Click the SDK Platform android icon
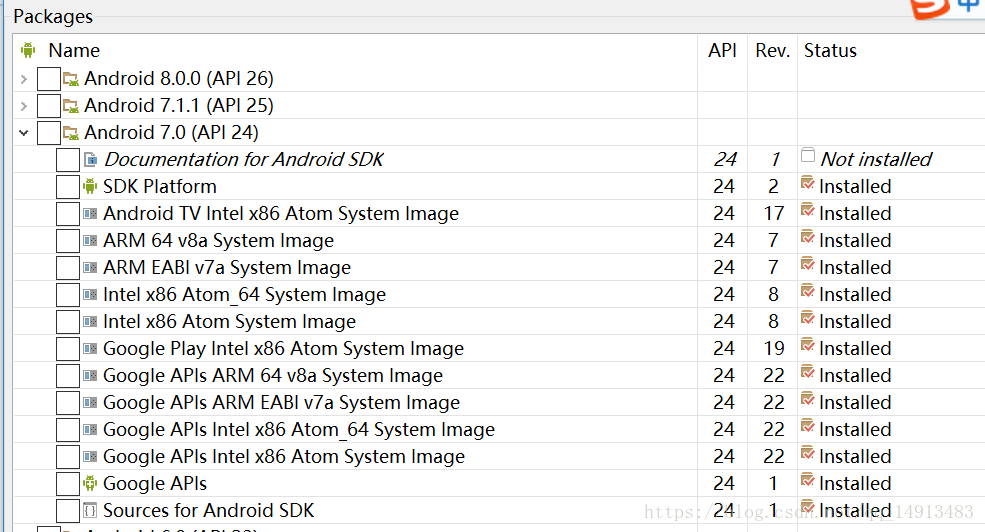Image resolution: width=985 pixels, height=532 pixels. (90, 186)
